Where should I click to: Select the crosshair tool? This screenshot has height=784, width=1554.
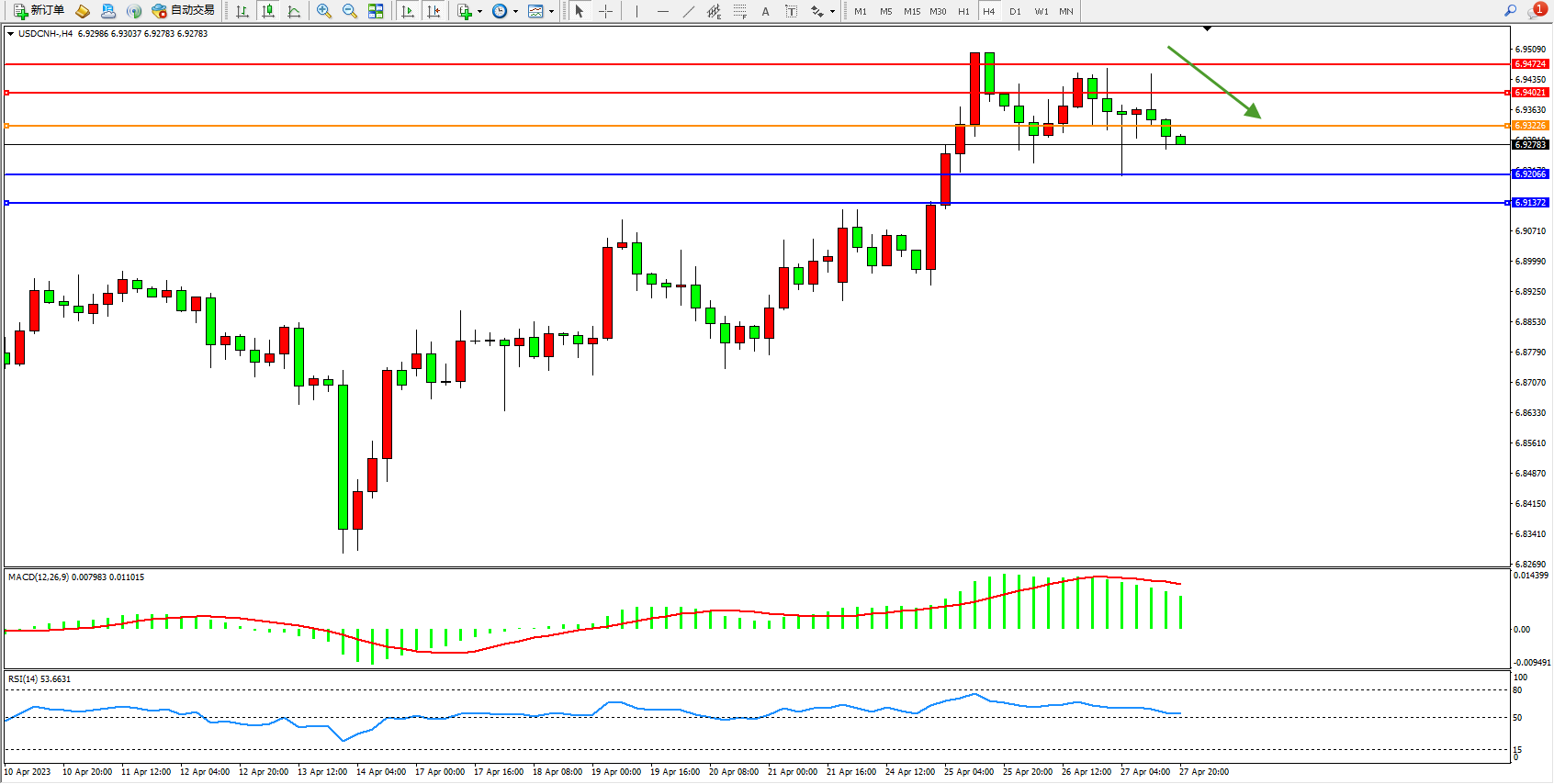pos(605,11)
